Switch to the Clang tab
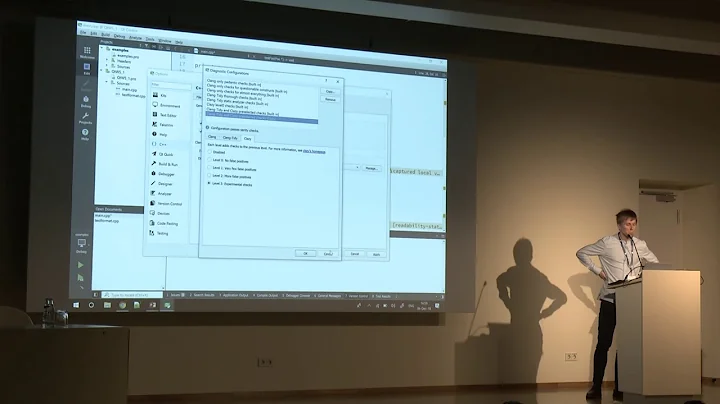This screenshot has height=404, width=720. point(212,137)
